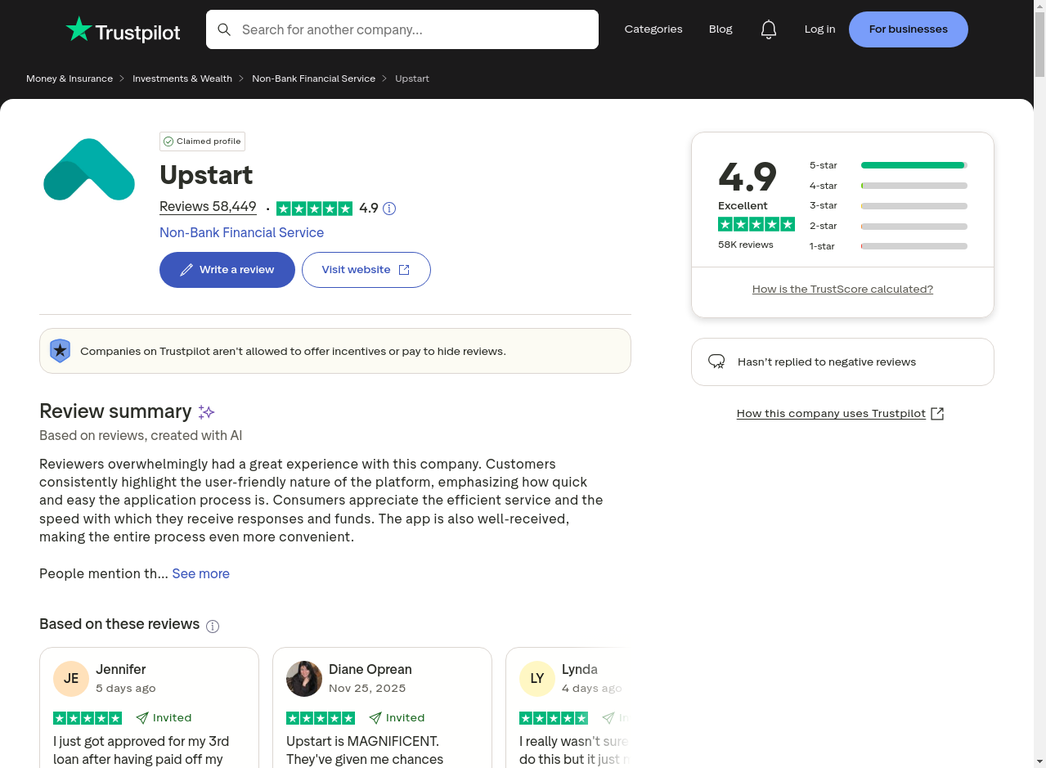Open How is the TrustScore calculated
1046x768 pixels.
(841, 289)
